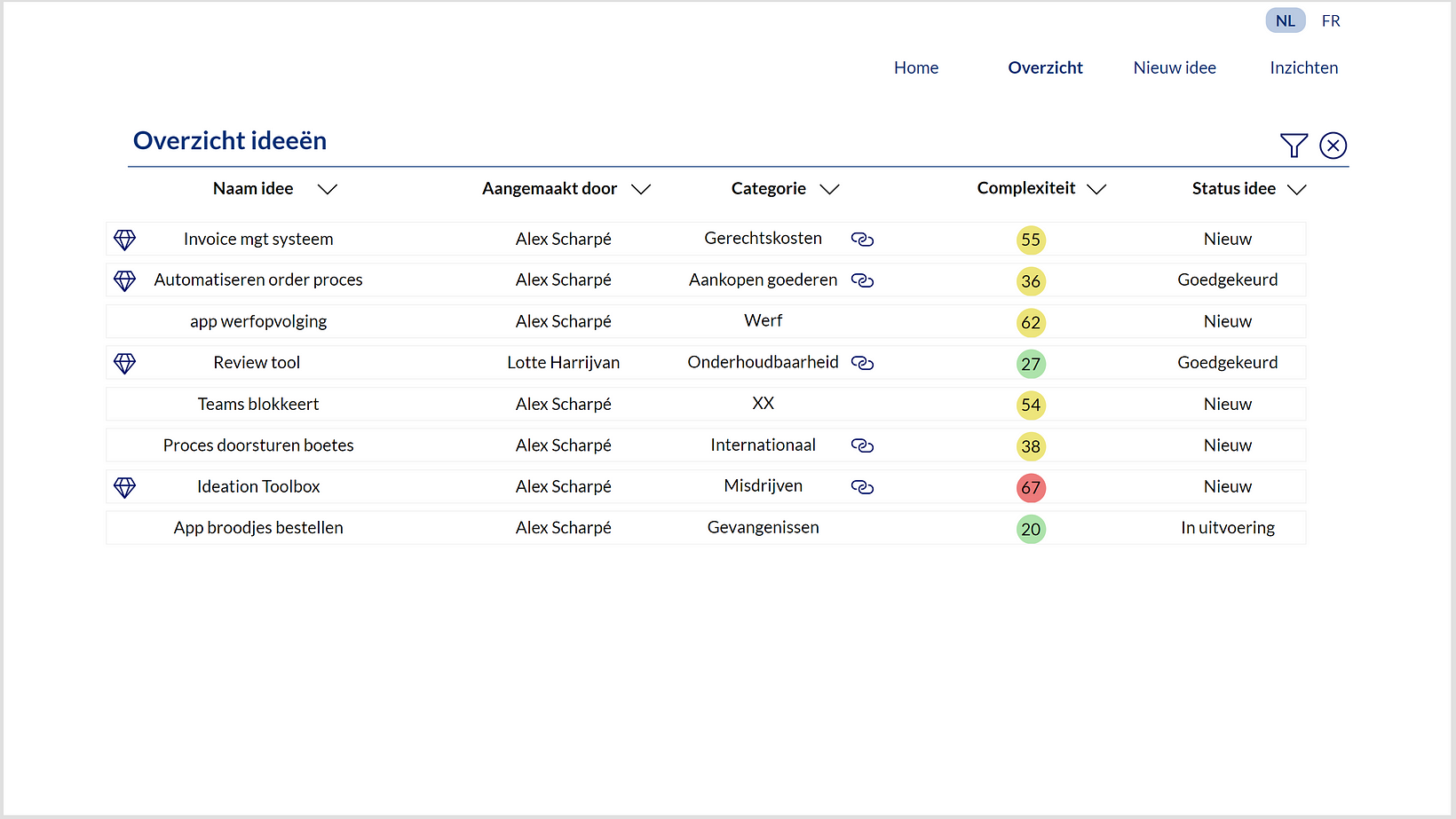Image resolution: width=1456 pixels, height=819 pixels.
Task: Expand the Complexiteit column chevron
Action: [x=1096, y=189]
